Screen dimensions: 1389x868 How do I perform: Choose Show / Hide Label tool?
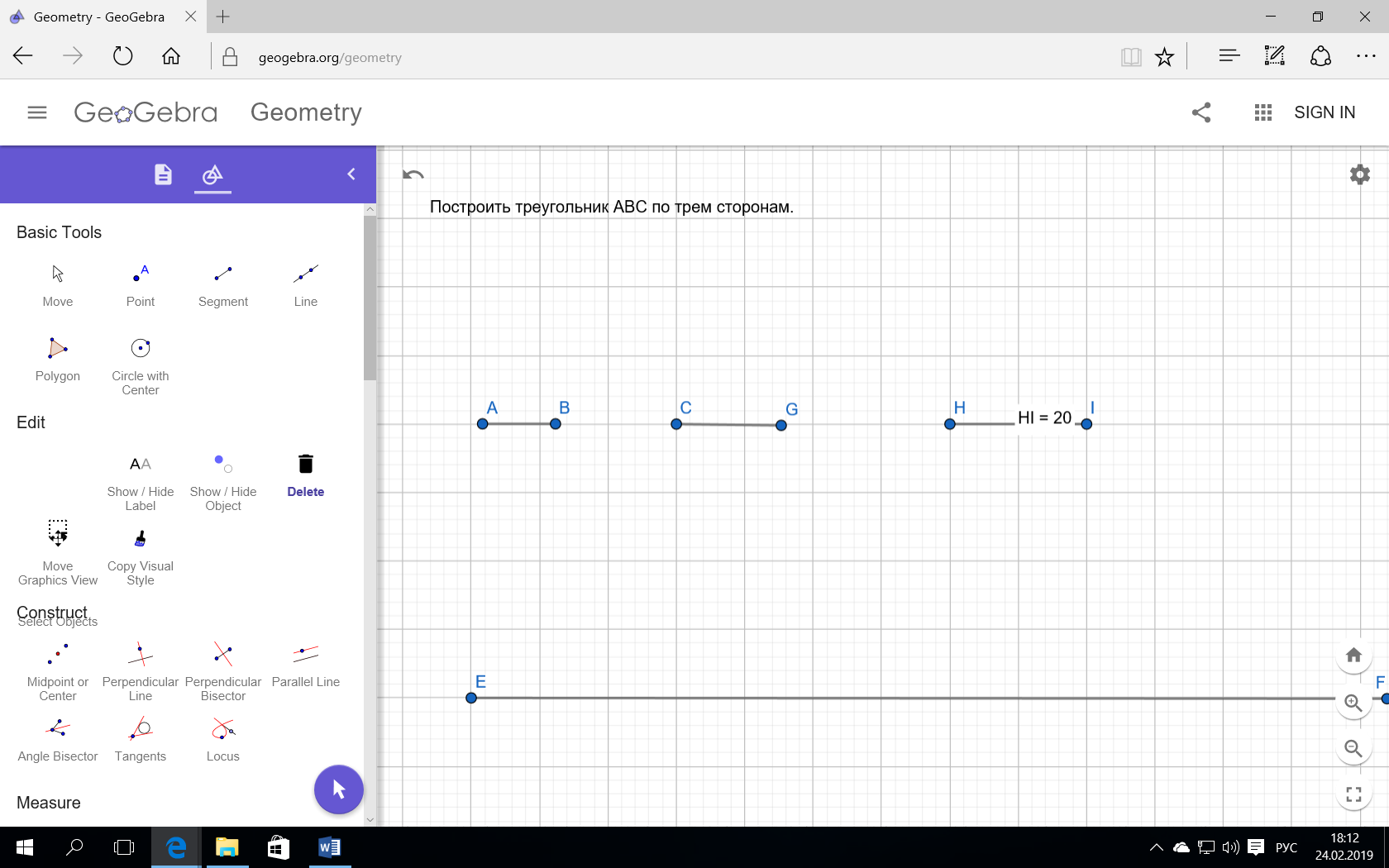141,482
